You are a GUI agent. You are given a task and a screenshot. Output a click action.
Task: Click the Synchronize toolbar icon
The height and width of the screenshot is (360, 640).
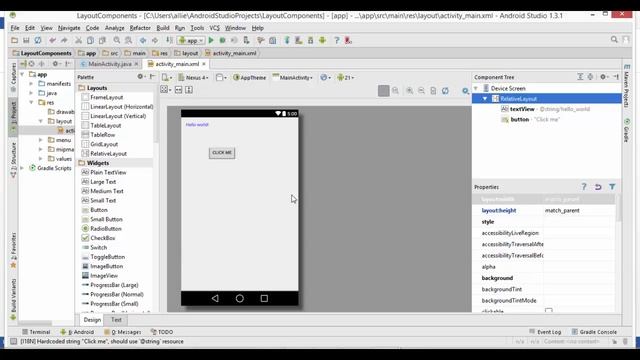click(x=38, y=40)
